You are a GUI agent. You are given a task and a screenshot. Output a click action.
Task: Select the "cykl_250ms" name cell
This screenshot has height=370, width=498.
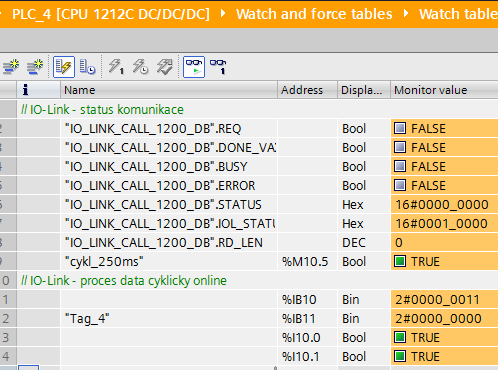click(x=169, y=261)
